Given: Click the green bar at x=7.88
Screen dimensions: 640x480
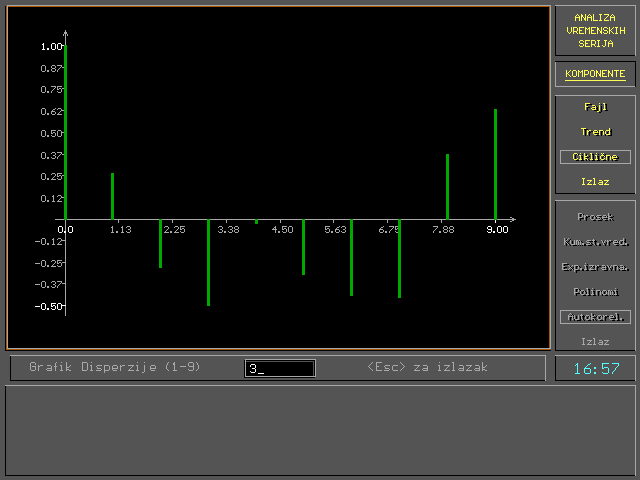Looking at the screenshot, I should coord(447,186).
